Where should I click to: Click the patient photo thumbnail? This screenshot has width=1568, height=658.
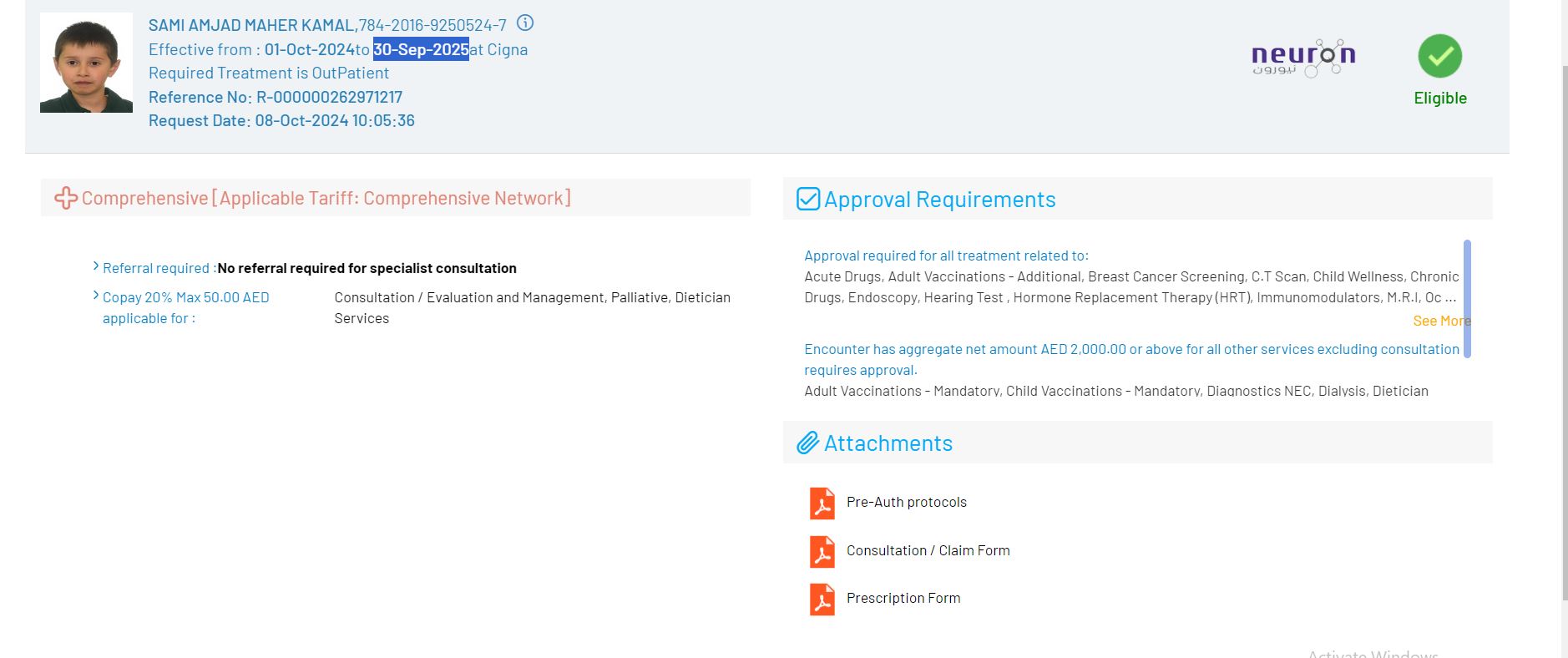(86, 63)
